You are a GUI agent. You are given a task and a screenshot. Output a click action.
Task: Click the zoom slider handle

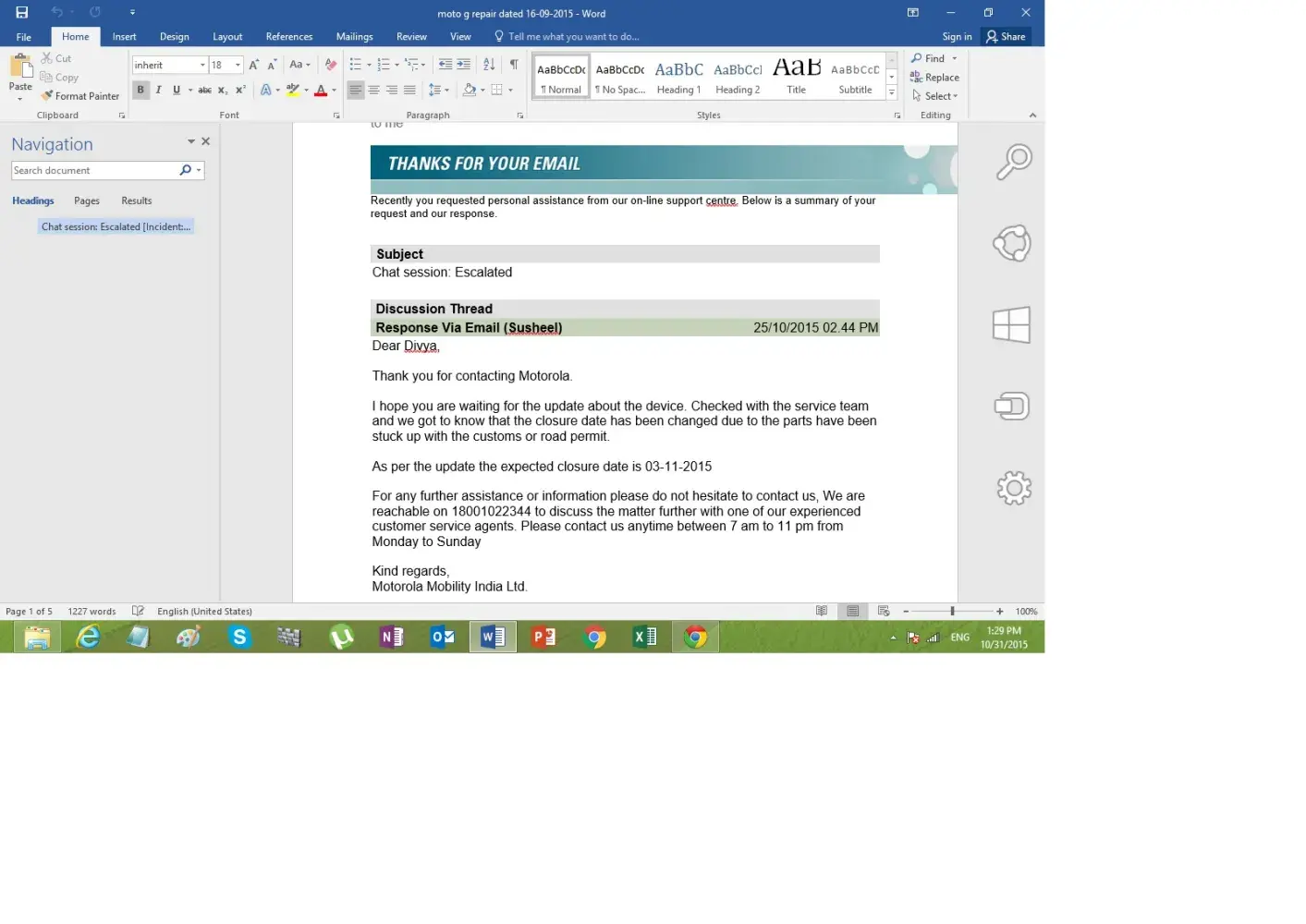click(x=952, y=612)
